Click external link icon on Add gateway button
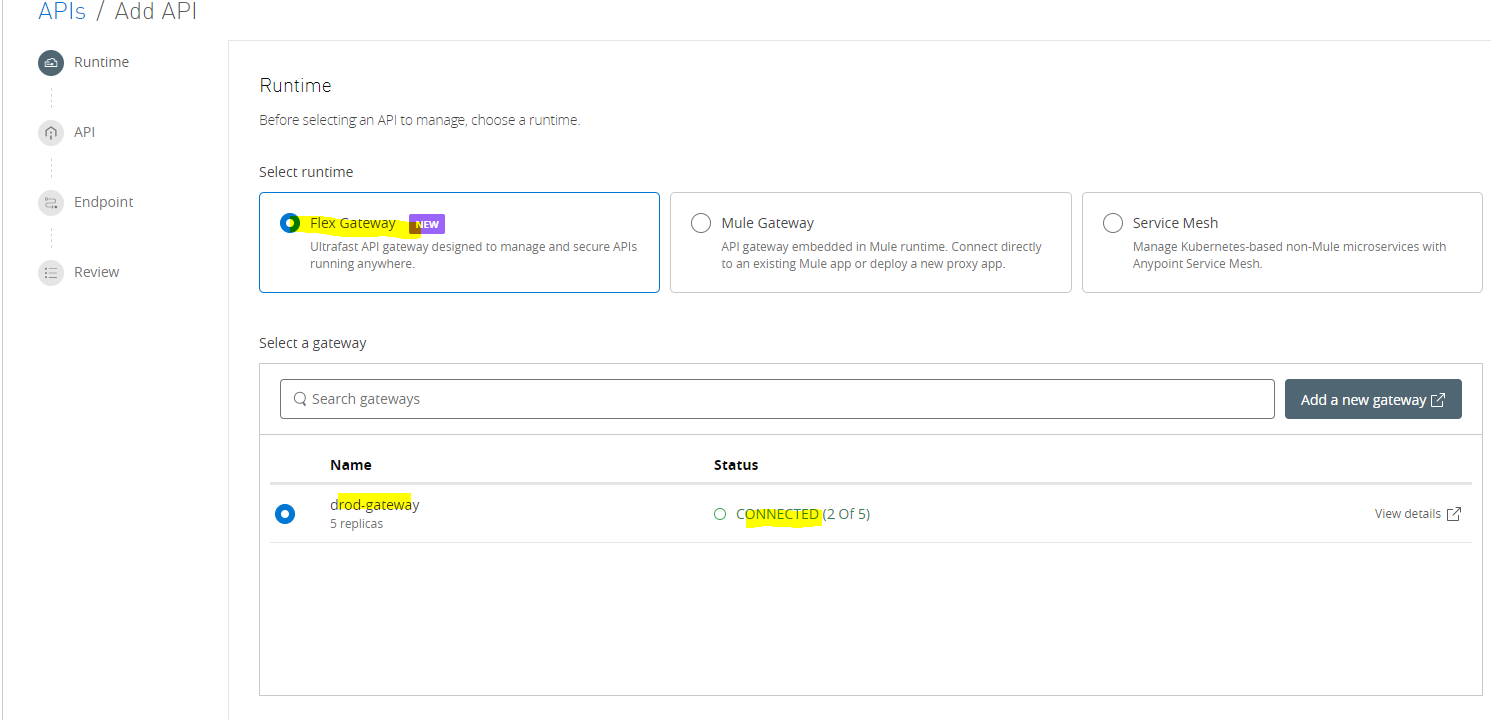 coord(1438,400)
